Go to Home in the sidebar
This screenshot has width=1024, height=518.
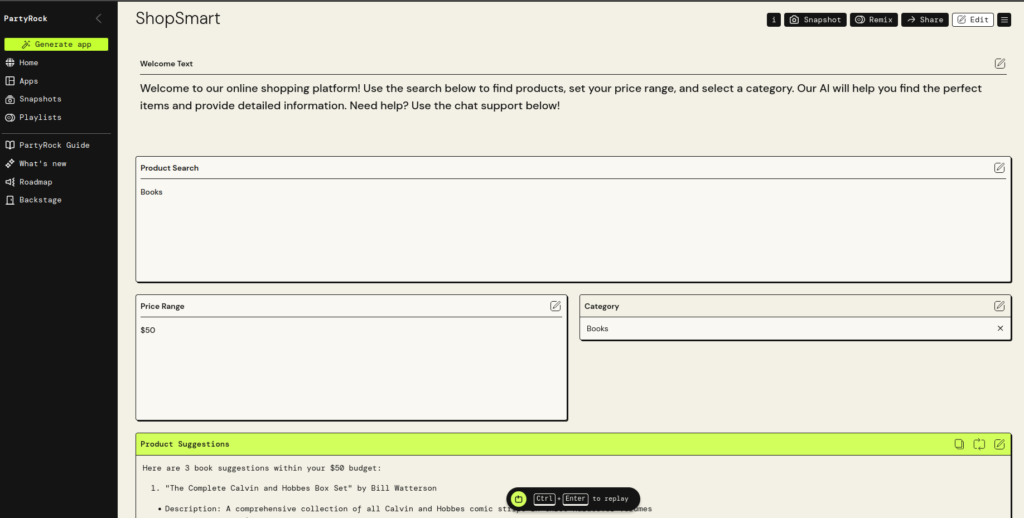click(x=28, y=62)
